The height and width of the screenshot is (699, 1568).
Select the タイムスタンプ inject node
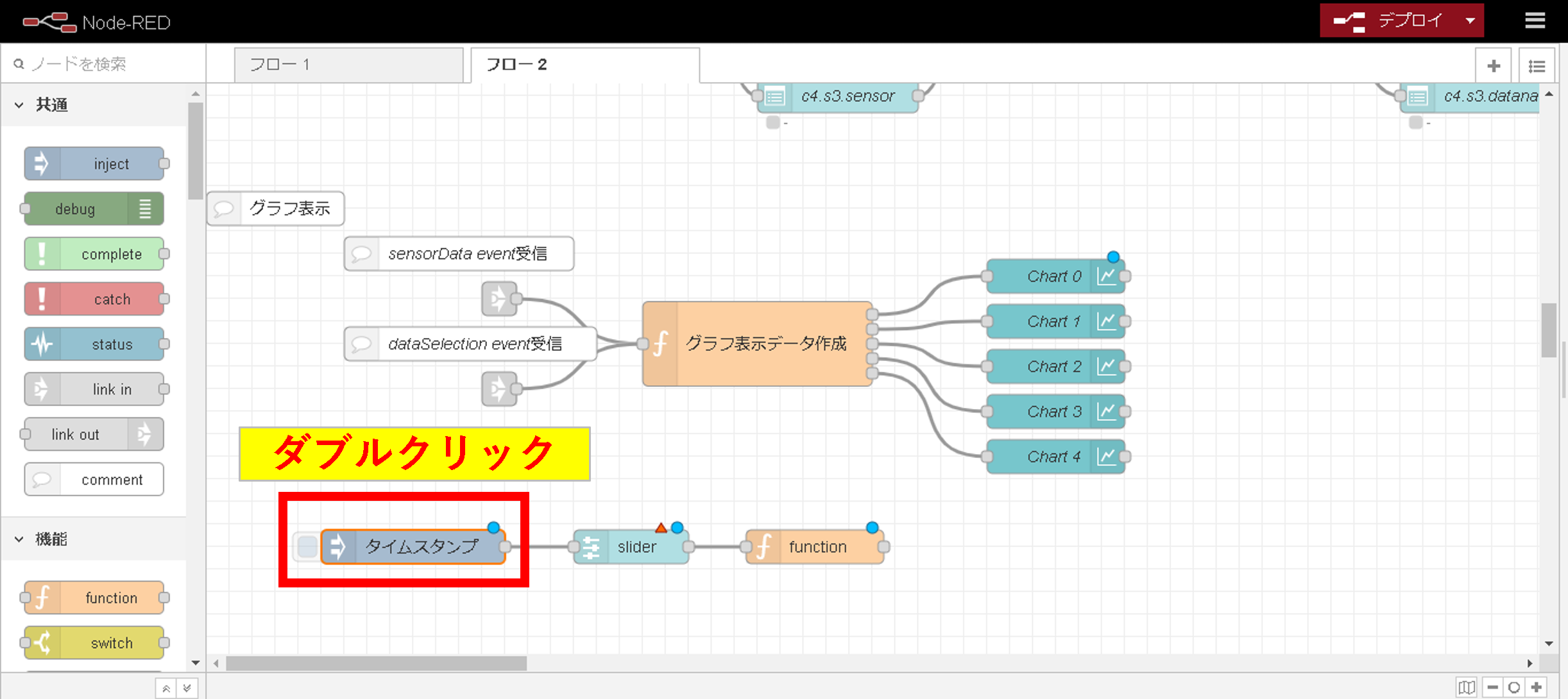(413, 547)
